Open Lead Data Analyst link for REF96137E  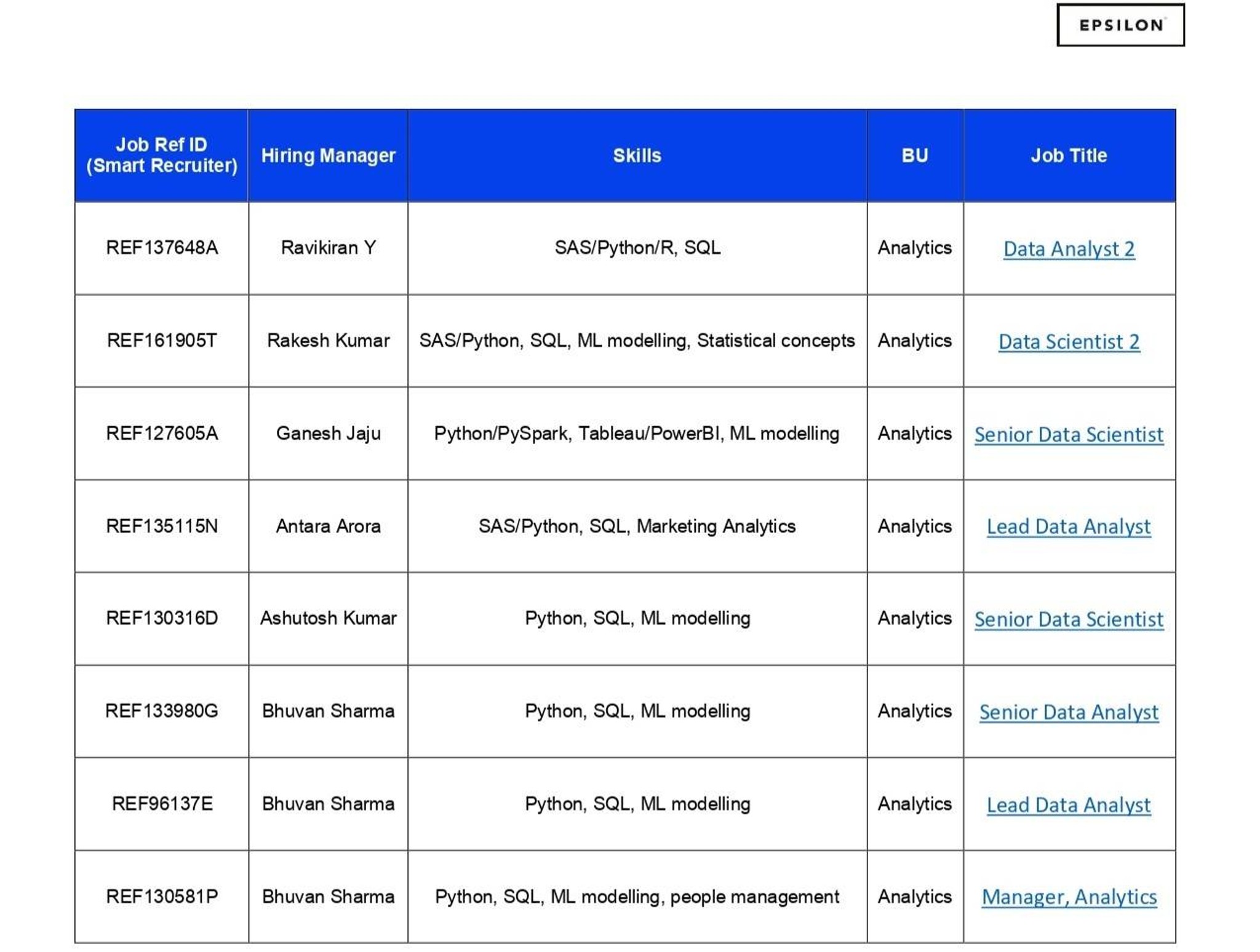pyautogui.click(x=1069, y=804)
